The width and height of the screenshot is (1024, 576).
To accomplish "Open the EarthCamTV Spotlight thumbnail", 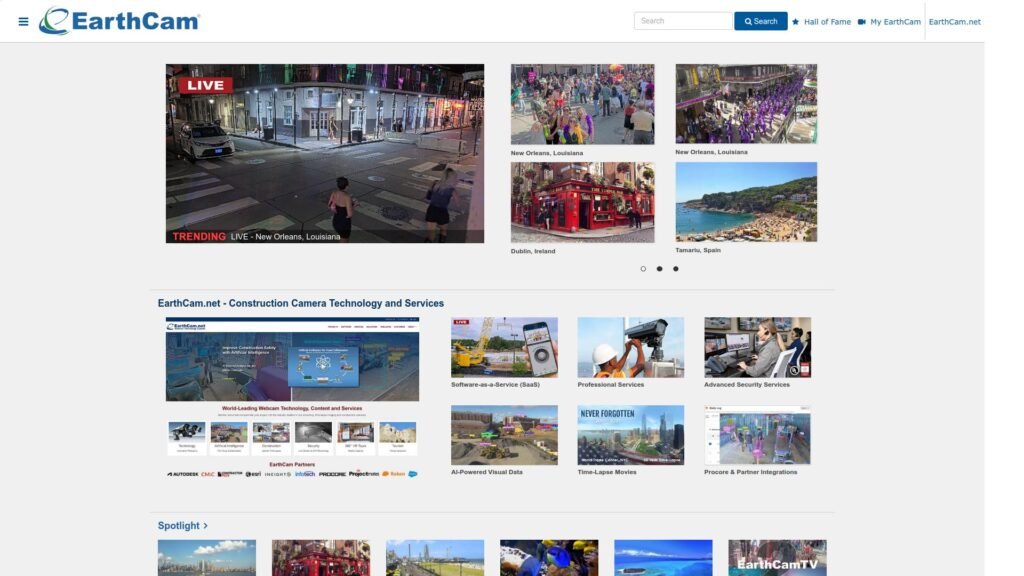I will [777, 558].
